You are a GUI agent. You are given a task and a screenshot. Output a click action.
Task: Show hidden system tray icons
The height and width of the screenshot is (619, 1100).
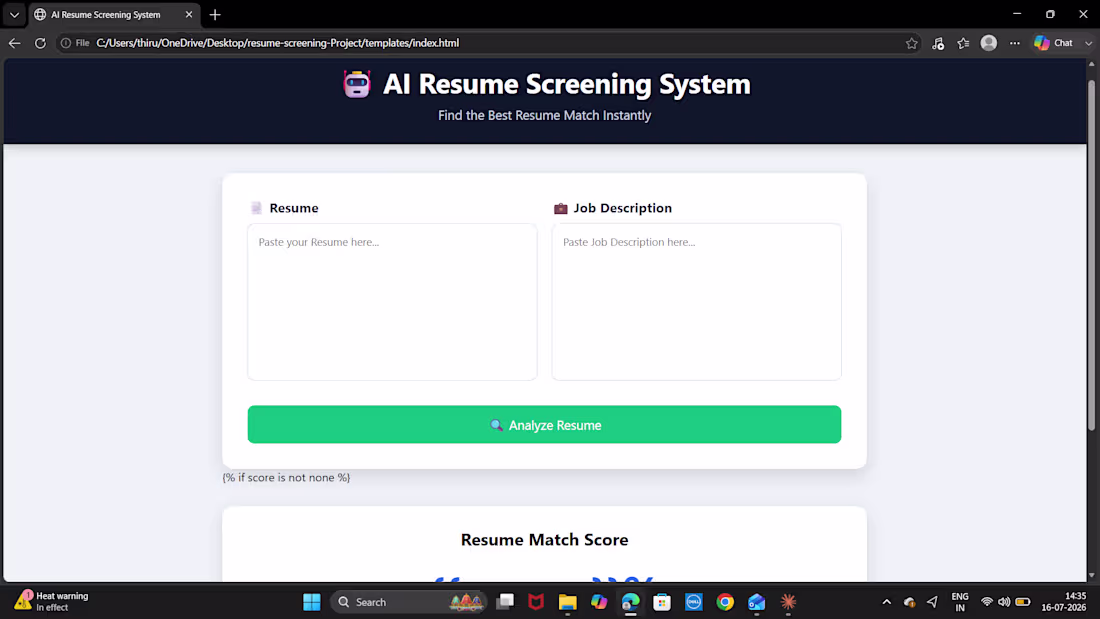tap(887, 602)
